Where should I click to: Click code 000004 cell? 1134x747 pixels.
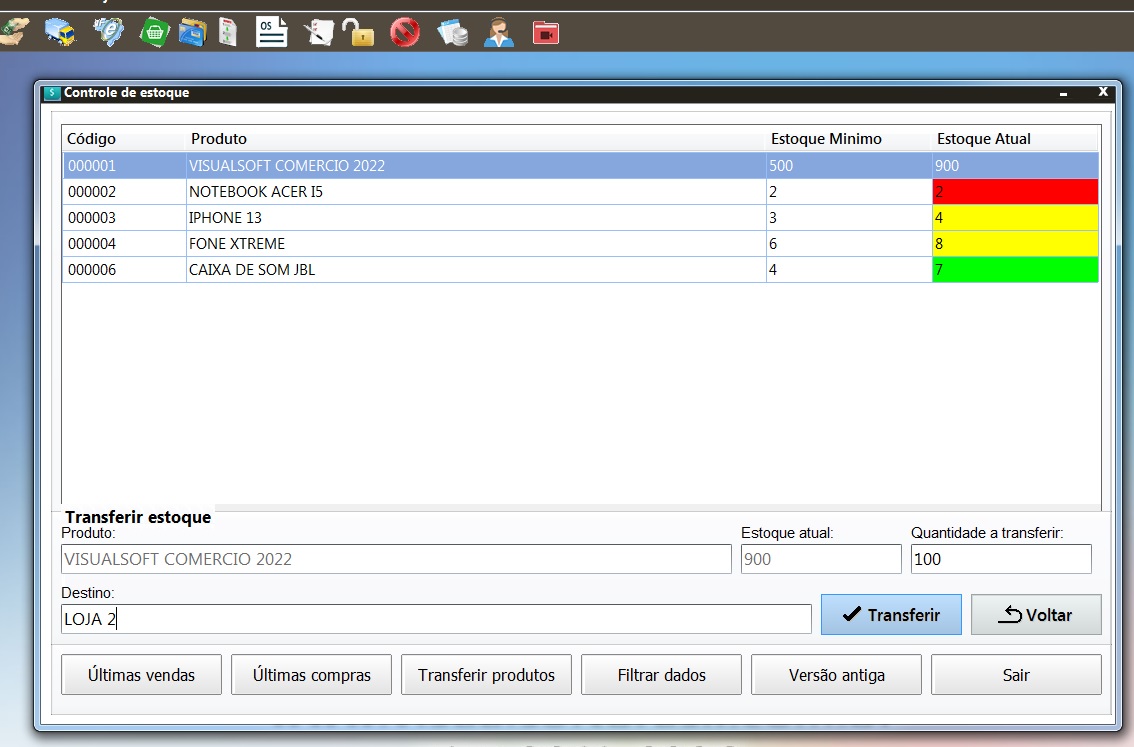(124, 244)
